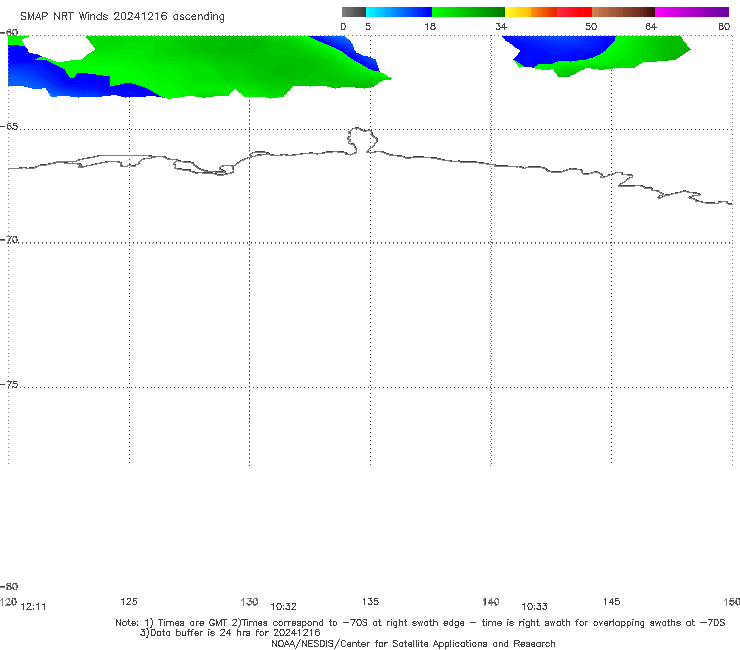The height and width of the screenshot is (650, 740).
Task: Click the longitude label '140'
Action: (x=491, y=601)
